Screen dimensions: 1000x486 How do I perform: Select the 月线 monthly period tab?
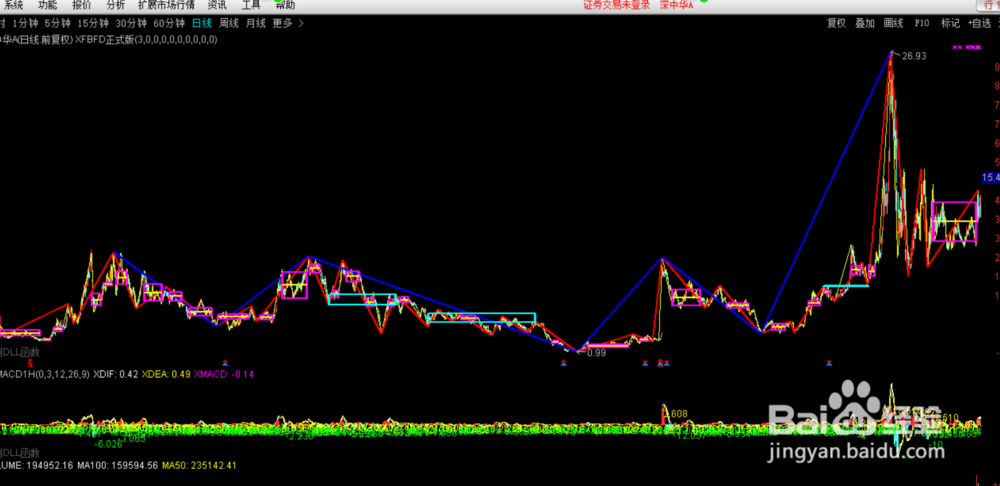pos(256,24)
